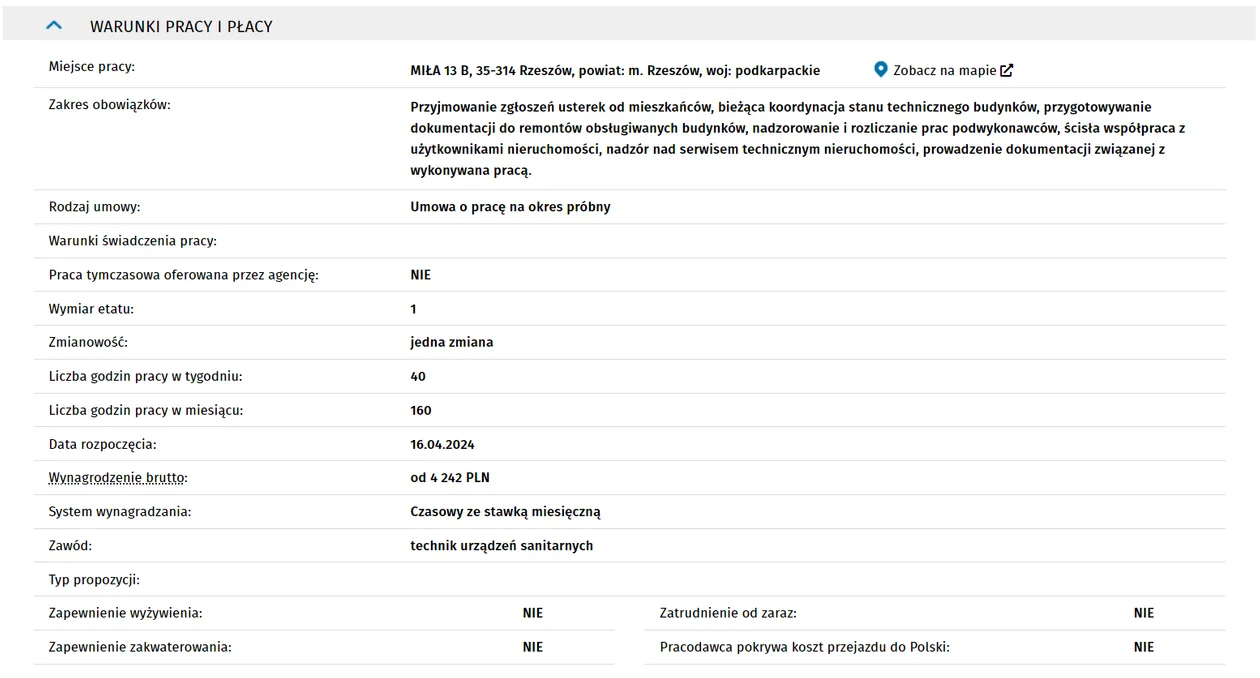Screen dimensions: 1260x678
Task: Click the external link icon after Zobacz na mapie
Action: tap(1007, 70)
